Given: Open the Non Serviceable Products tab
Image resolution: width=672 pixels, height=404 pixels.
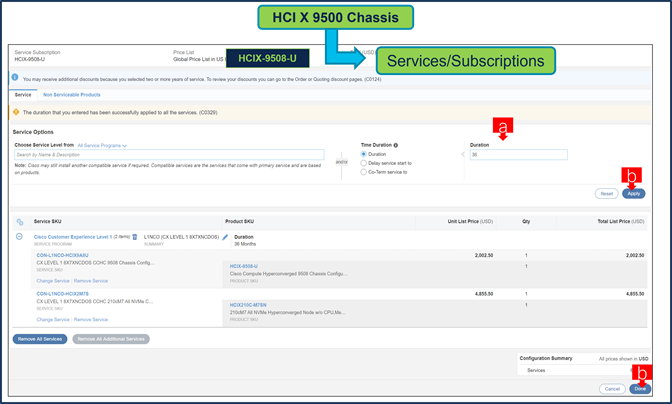Looking at the screenshot, I should (72, 95).
